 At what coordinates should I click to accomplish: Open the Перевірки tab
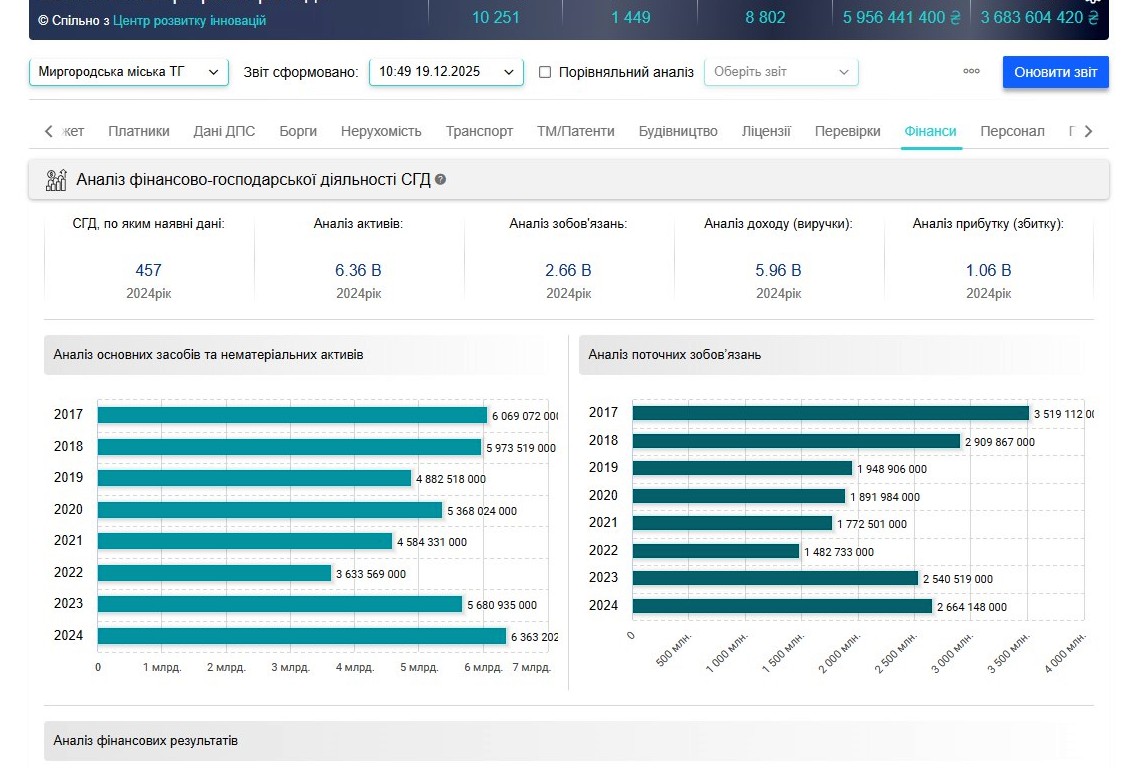tap(847, 131)
